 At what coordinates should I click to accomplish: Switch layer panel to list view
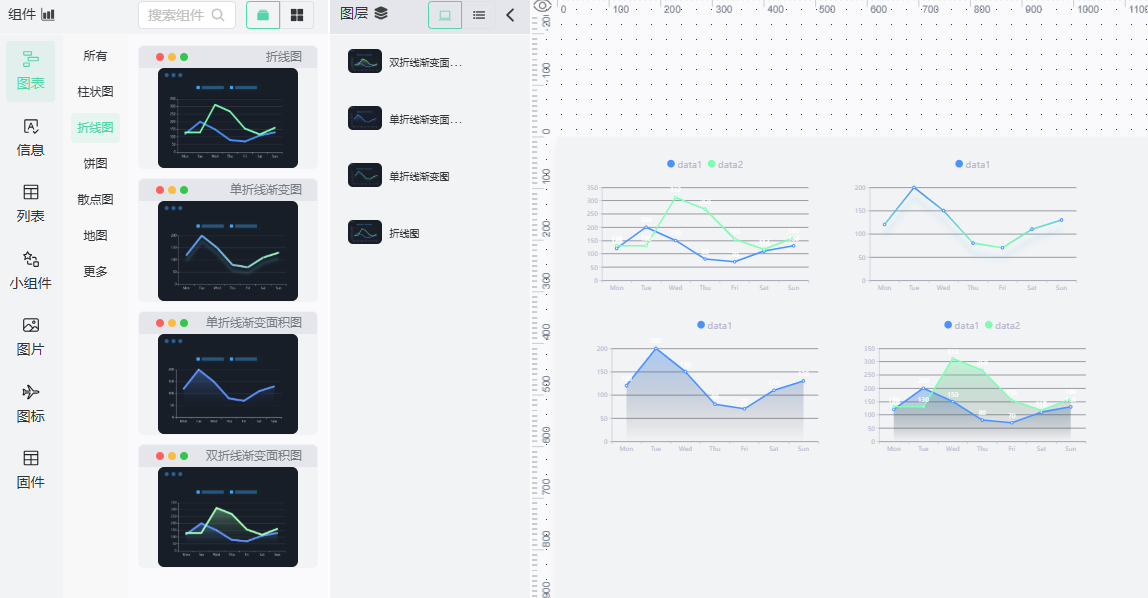tap(479, 15)
